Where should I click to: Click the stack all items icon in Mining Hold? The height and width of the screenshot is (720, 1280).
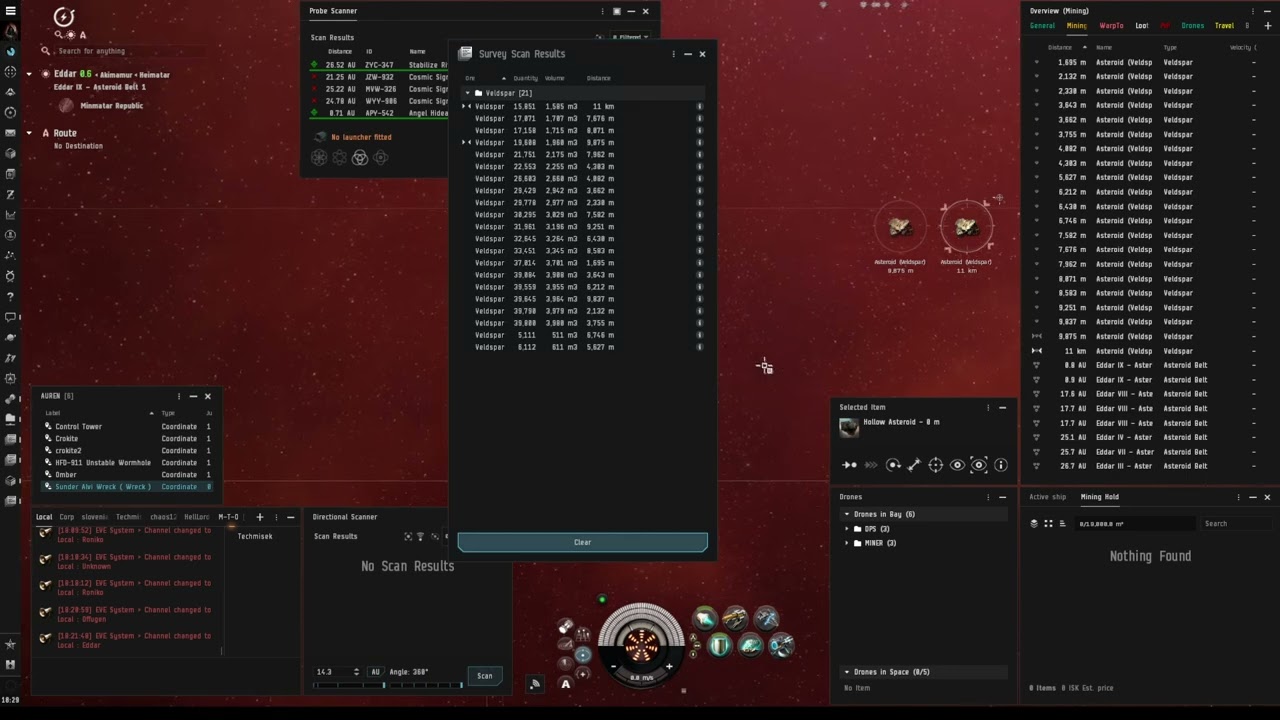pyautogui.click(x=1034, y=523)
